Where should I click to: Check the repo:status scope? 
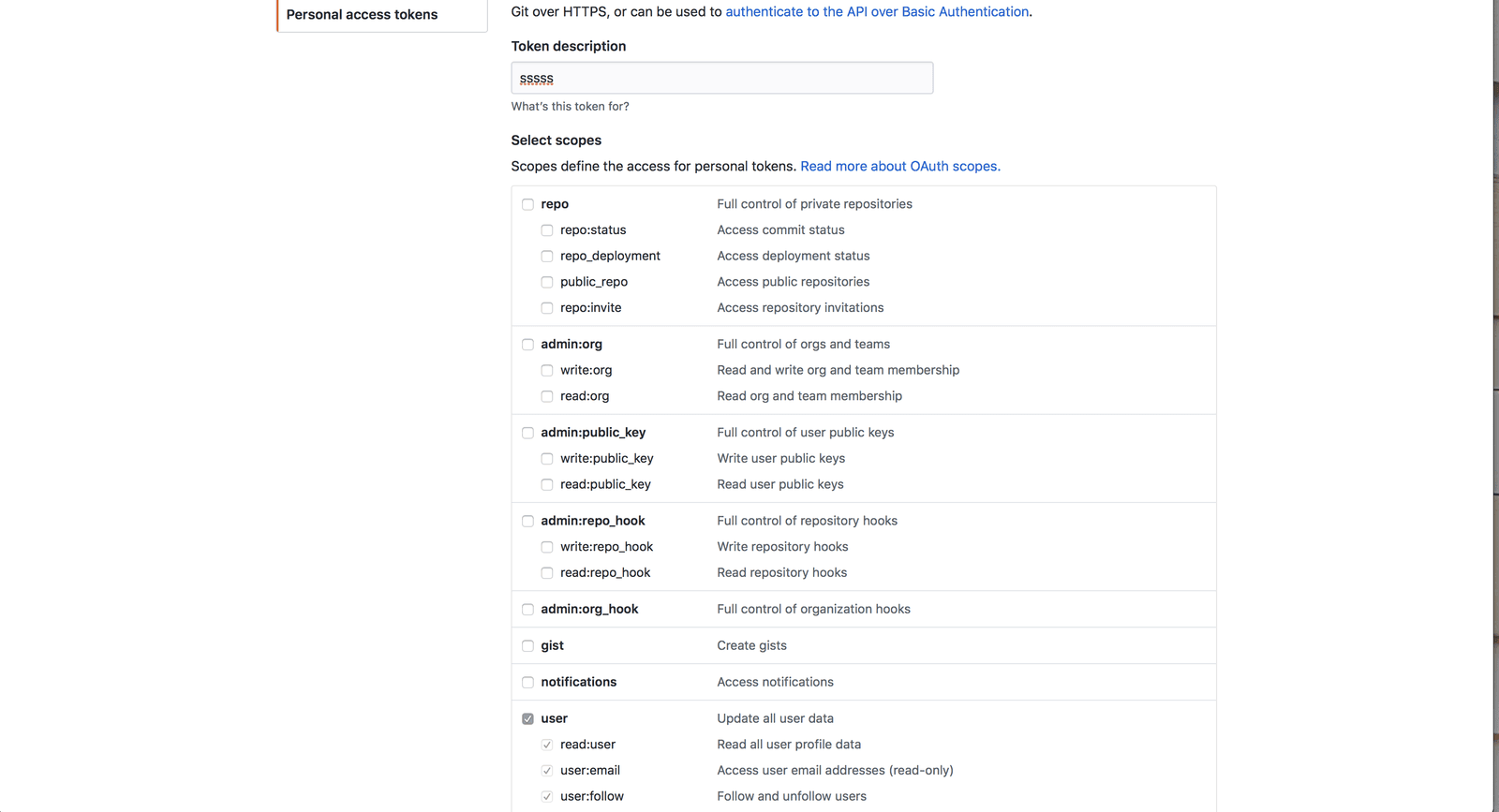547,230
